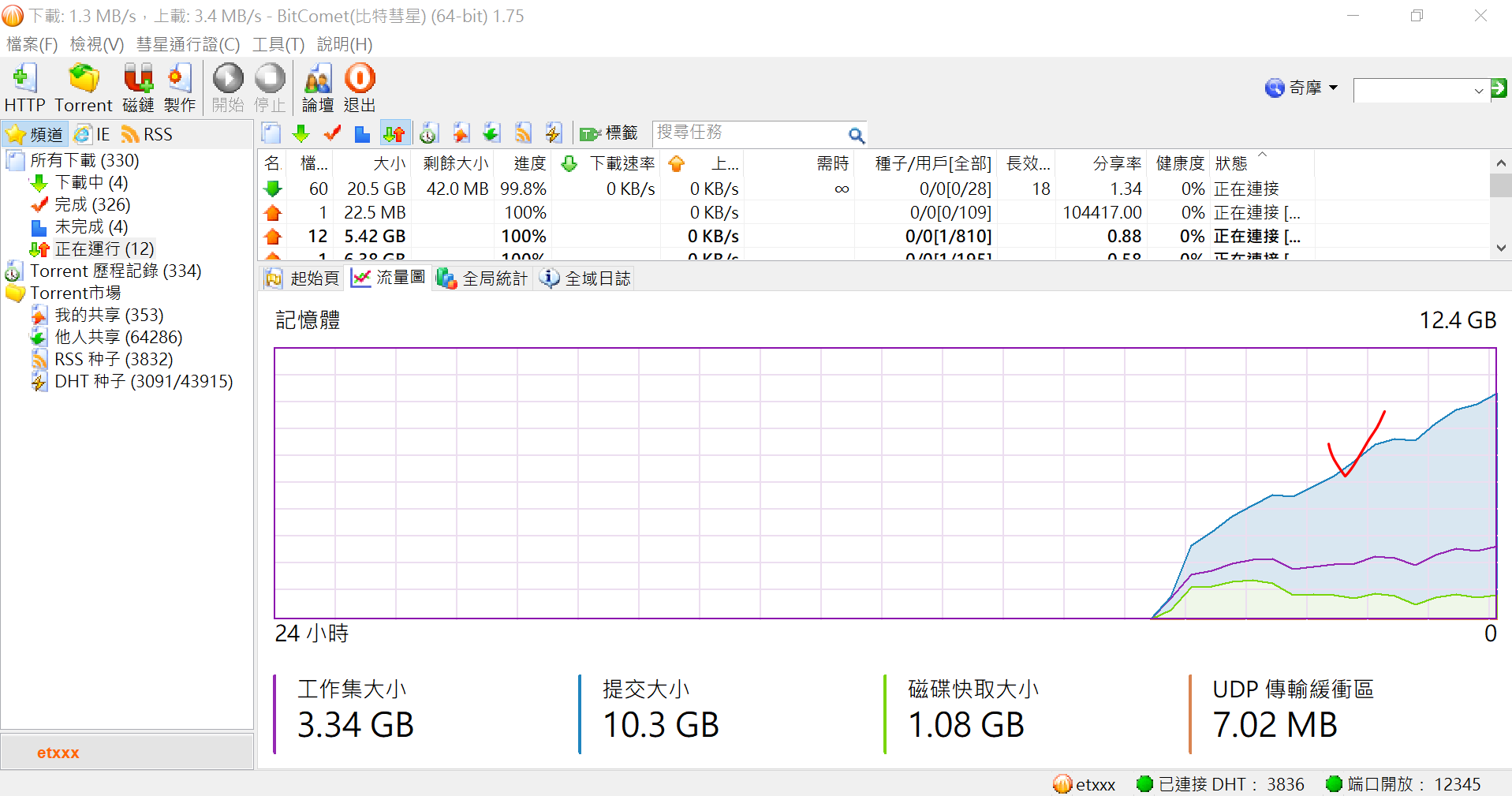
Task: Toggle the red checkmark completed filter
Action: coord(332,133)
